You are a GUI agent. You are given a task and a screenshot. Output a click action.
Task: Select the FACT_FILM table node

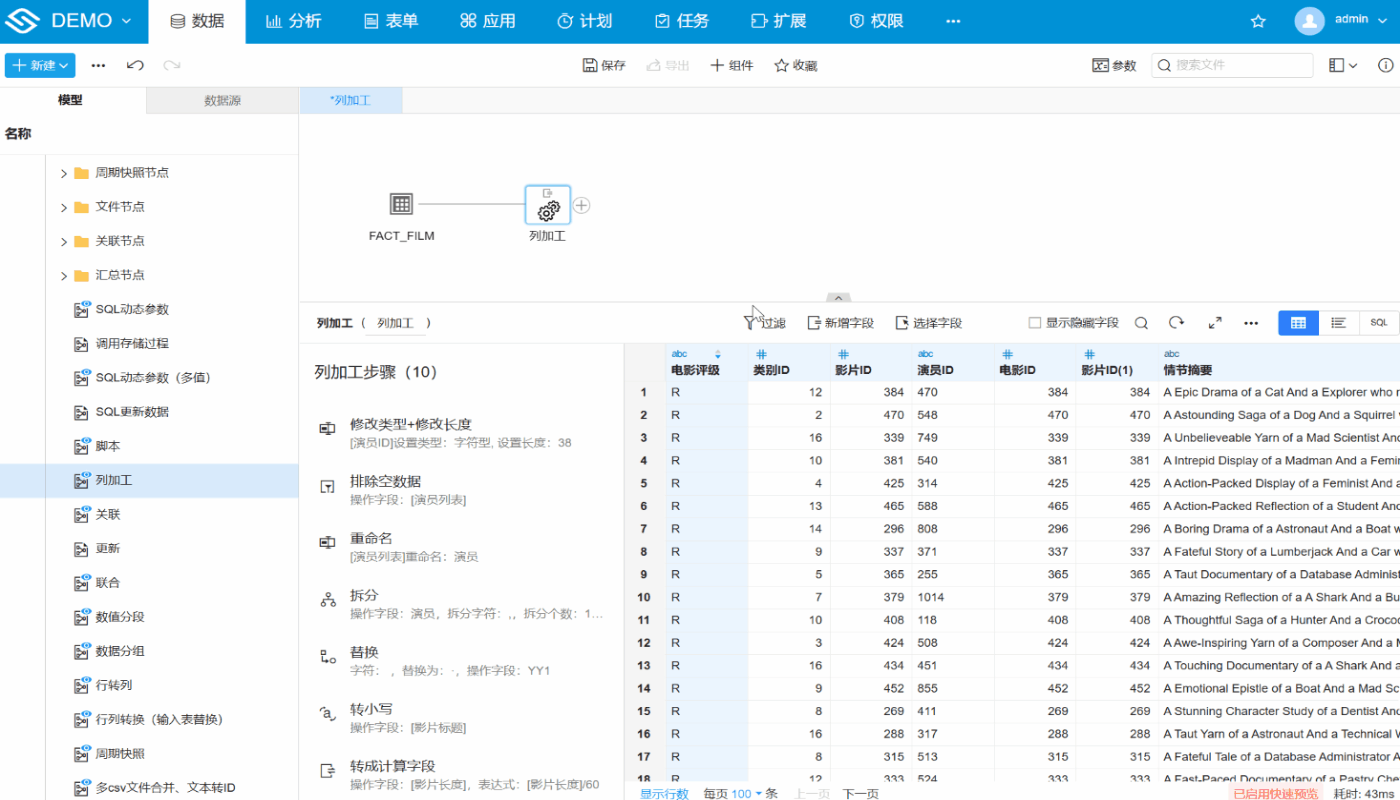(x=401, y=205)
